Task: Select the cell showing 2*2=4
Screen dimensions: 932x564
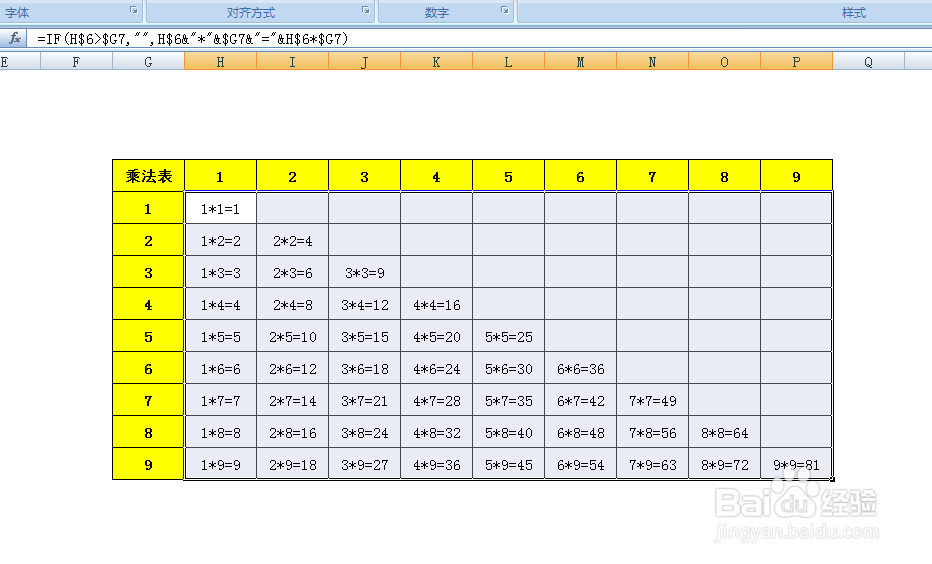Action: pyautogui.click(x=292, y=240)
